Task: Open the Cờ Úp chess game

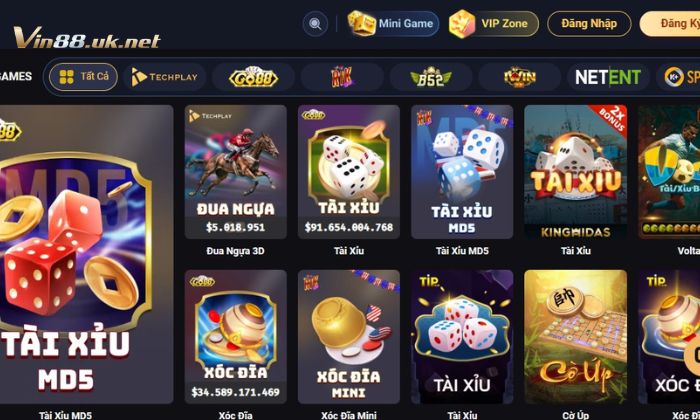Action: point(575,337)
